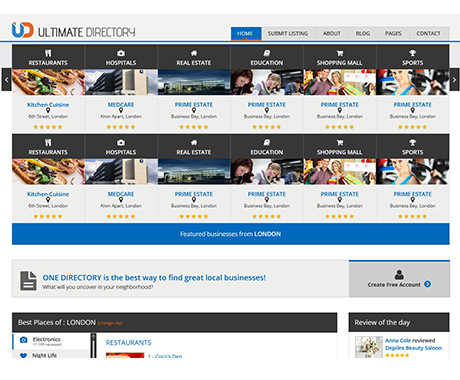Go to the Submit Listing menu item
The image size is (460, 380).
[x=288, y=34]
